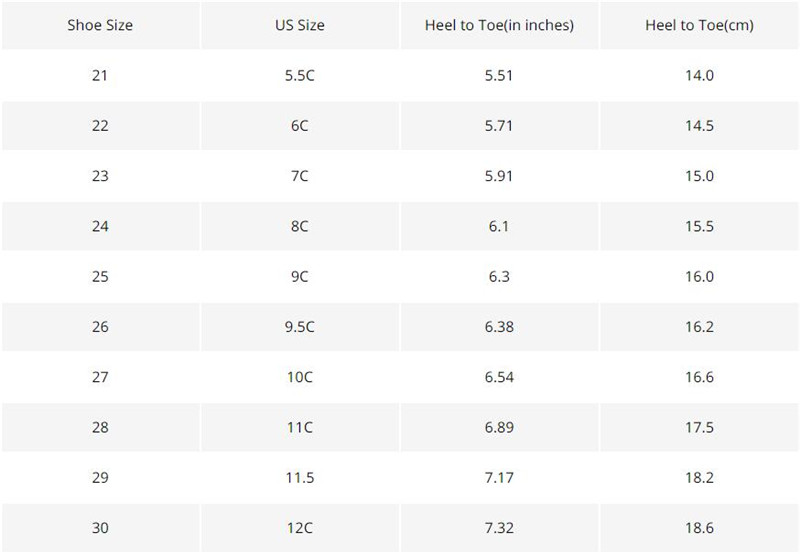Click the Heel to Toe(in inches) header
The width and height of the screenshot is (800, 554).
point(499,25)
